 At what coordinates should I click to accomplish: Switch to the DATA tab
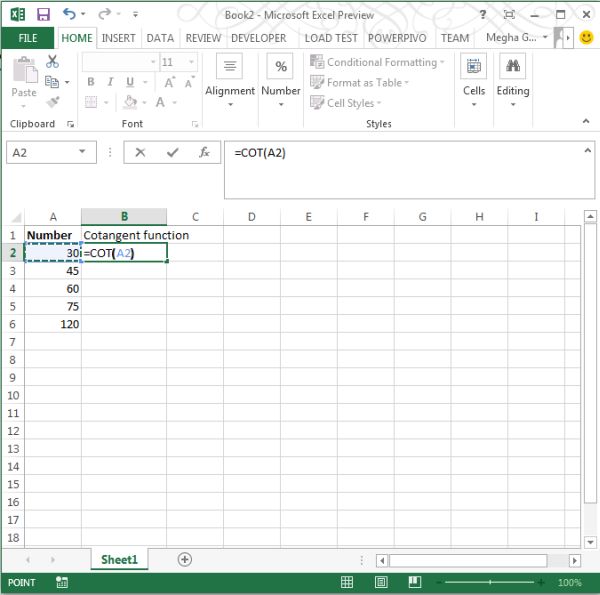coord(160,38)
